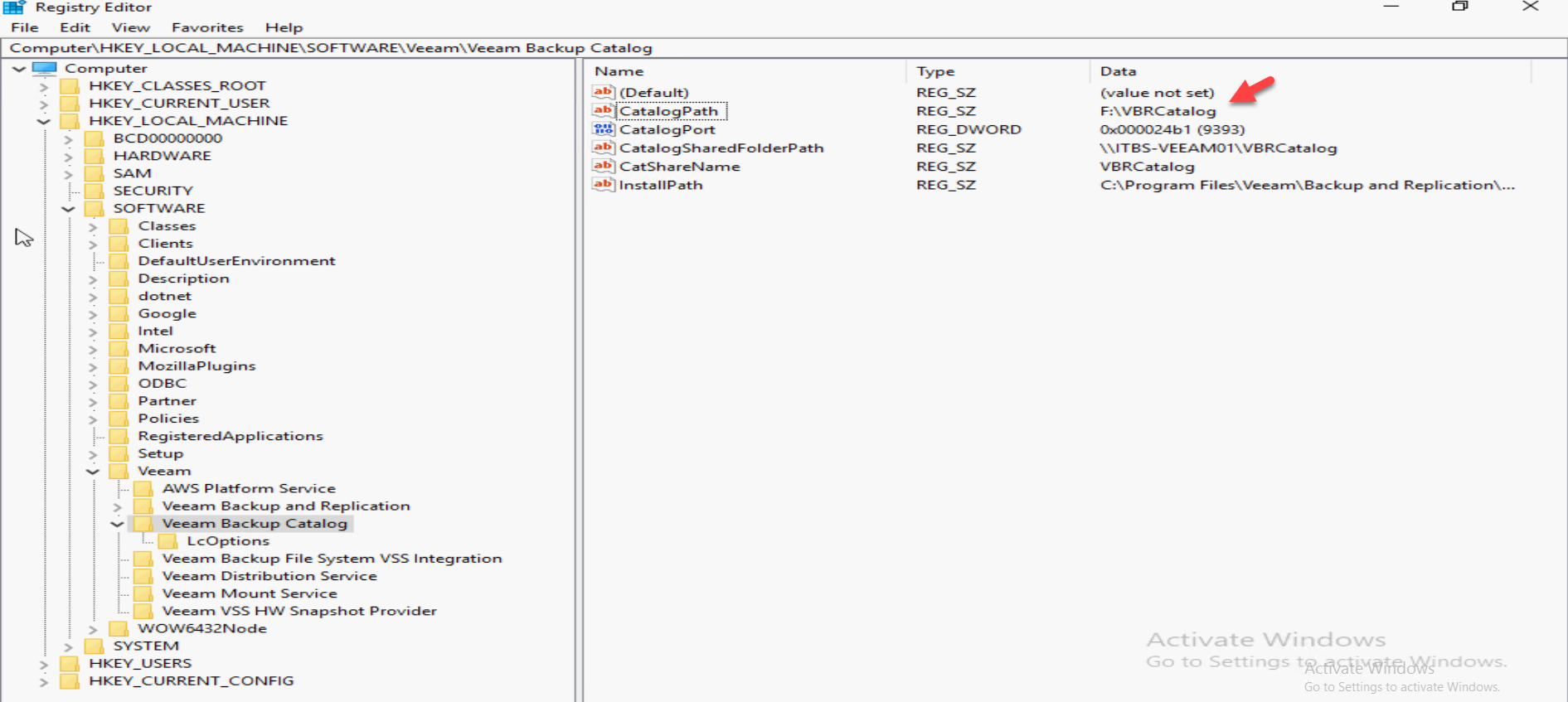Select the DefaultUserEnvironment key
Viewport: 1568px width, 702px height.
click(236, 261)
